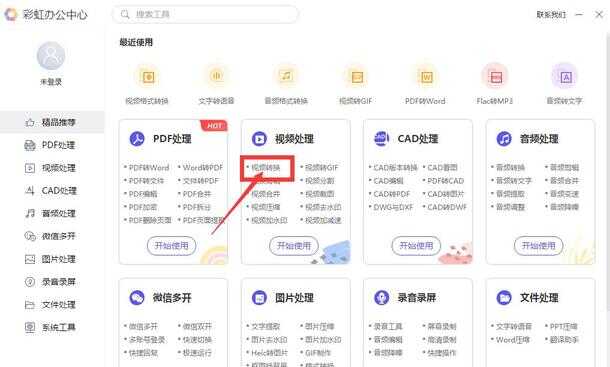Open the PPT压缩 link in 文件处理
Image resolution: width=610 pixels, height=367 pixels.
point(564,327)
